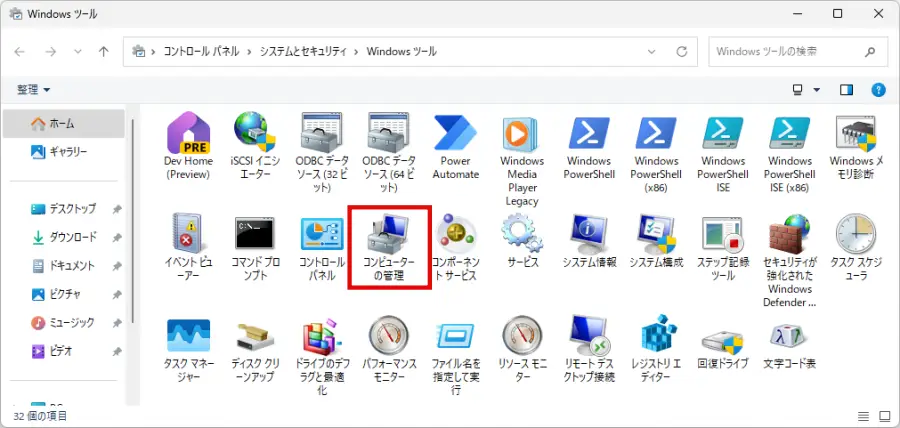Viewport: 900px width, 428px height.
Task: Open Power Automate icon
Action: (x=455, y=133)
